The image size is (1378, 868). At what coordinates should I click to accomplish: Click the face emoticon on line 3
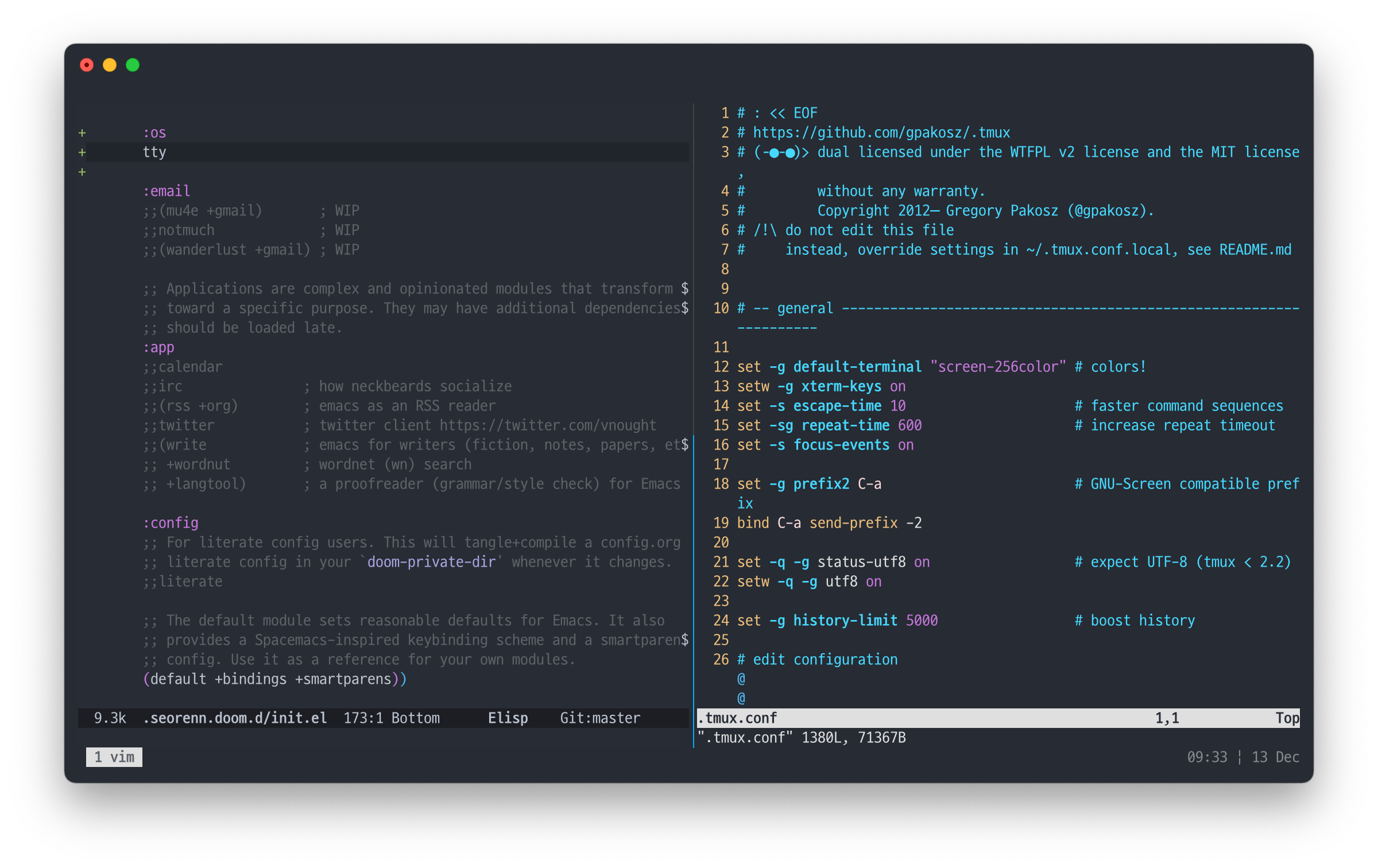[x=781, y=153]
